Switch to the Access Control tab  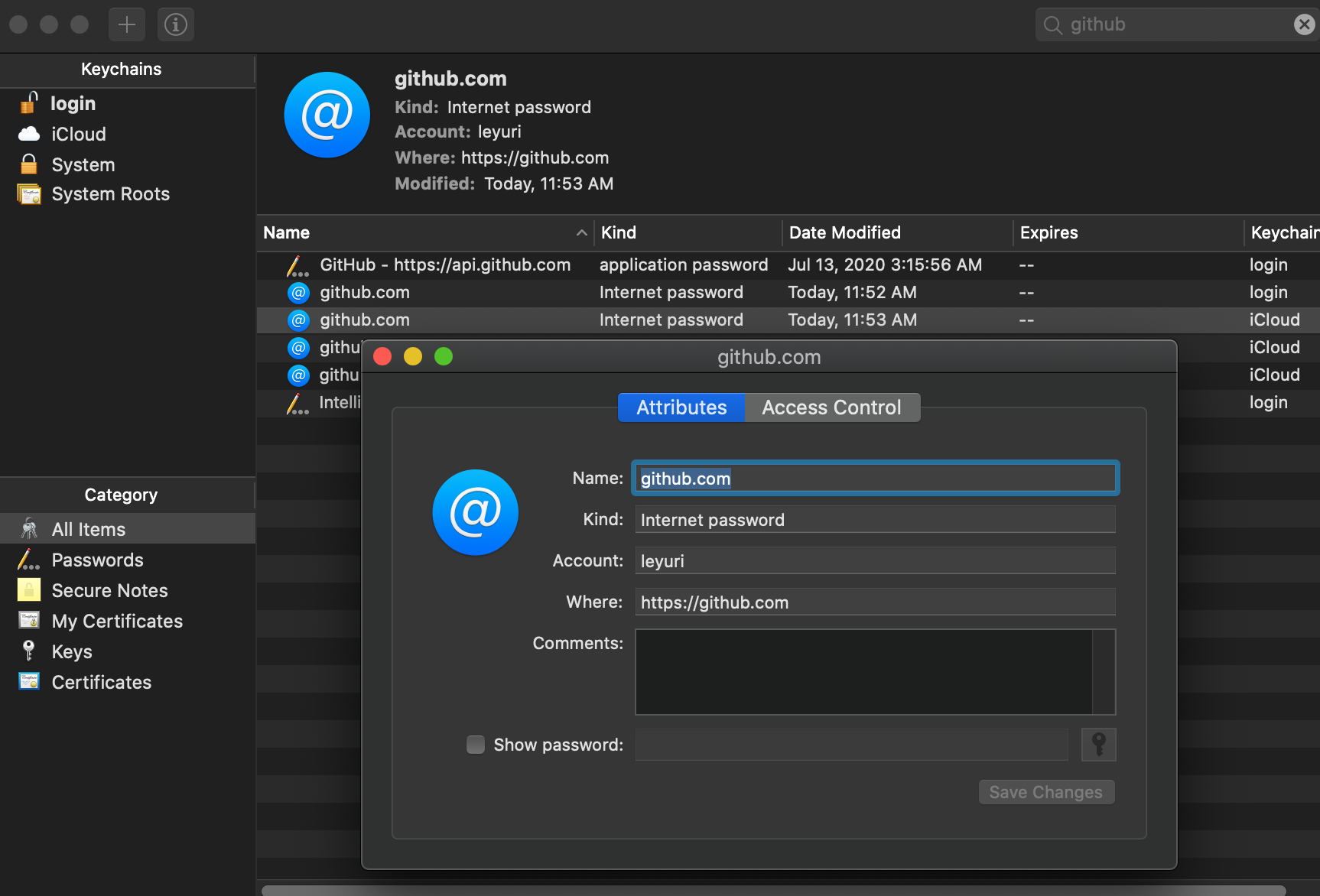pyautogui.click(x=832, y=407)
